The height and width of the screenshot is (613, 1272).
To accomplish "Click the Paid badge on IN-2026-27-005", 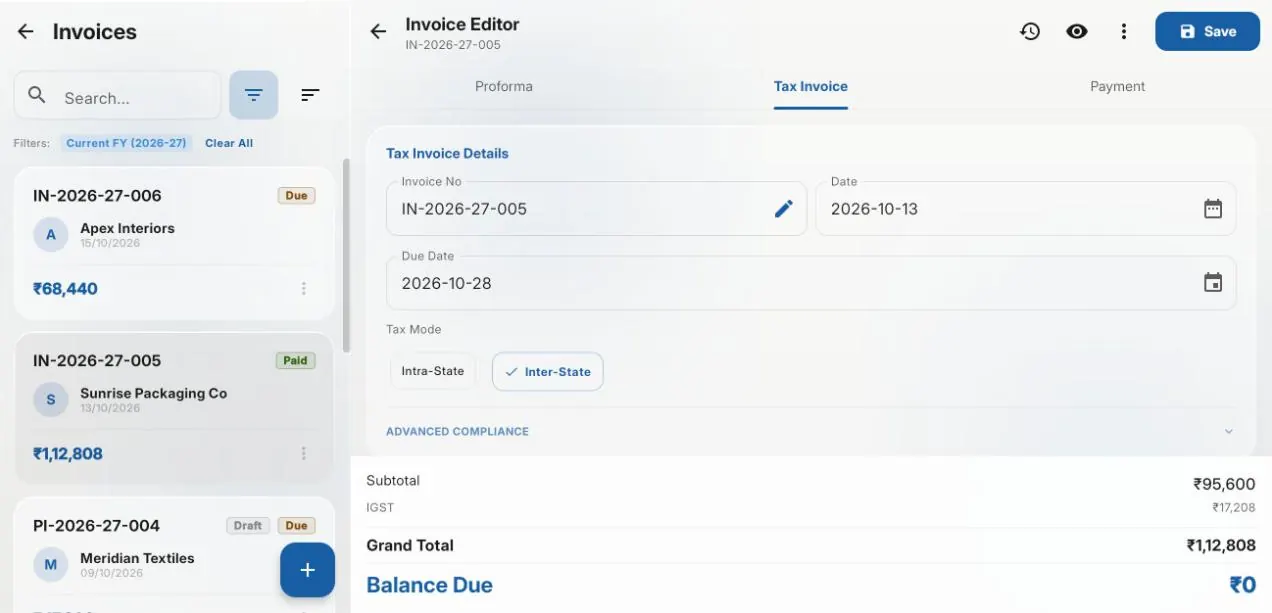I will click(x=295, y=360).
